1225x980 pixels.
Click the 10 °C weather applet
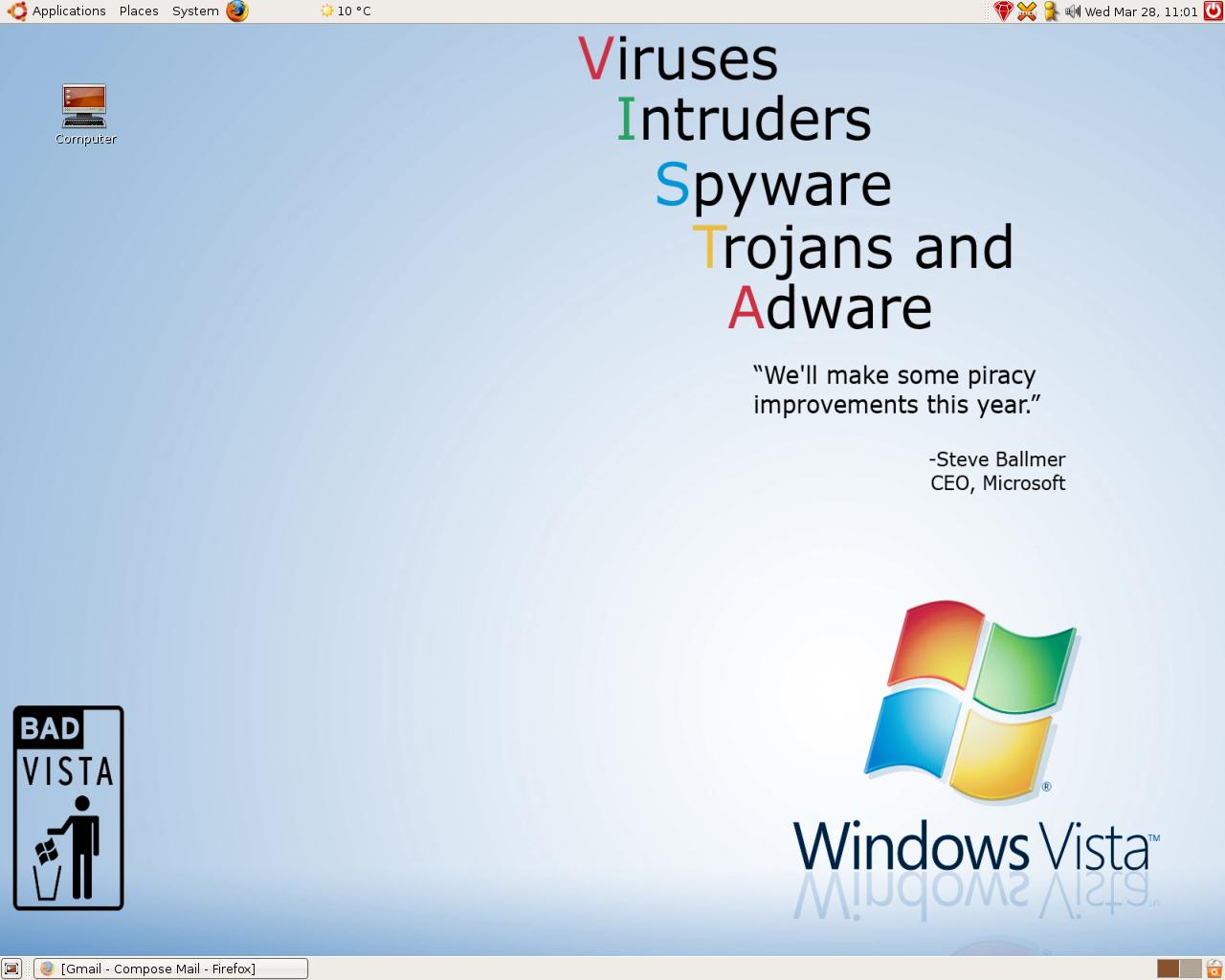(345, 11)
